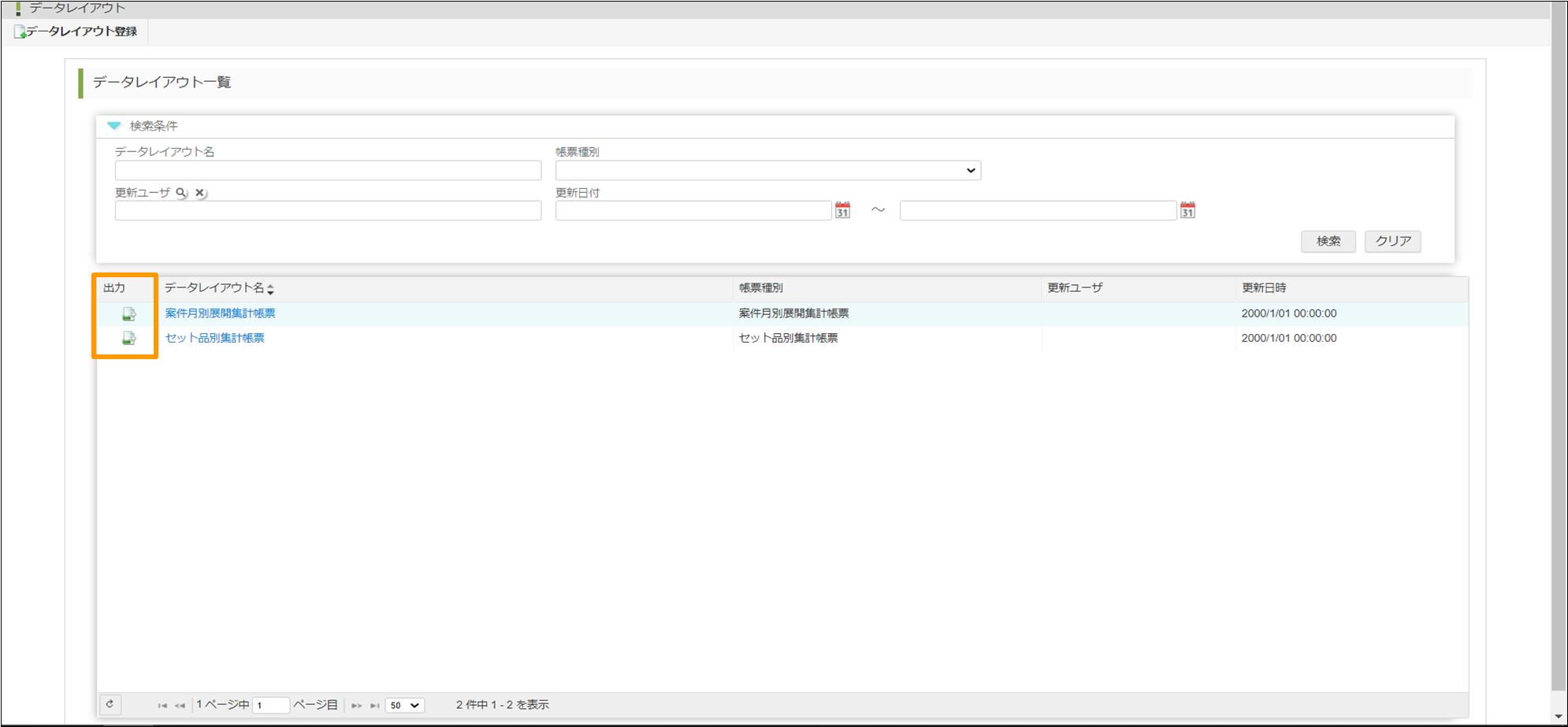Open calendar for 更新日付 end date

[x=1187, y=210]
